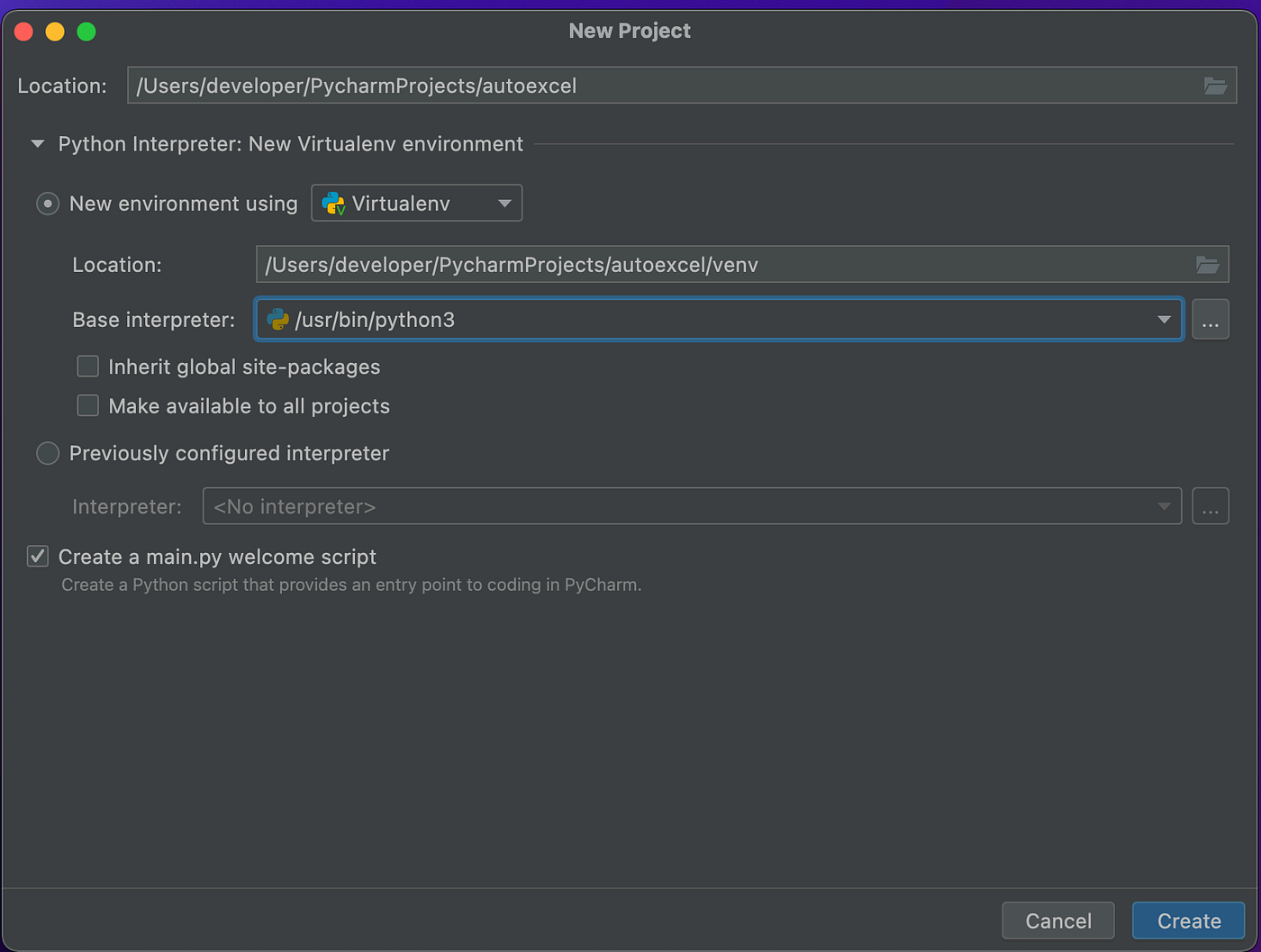Viewport: 1261px width, 952px height.
Task: Uncheck Create a main.py welcome script
Action: point(37,556)
